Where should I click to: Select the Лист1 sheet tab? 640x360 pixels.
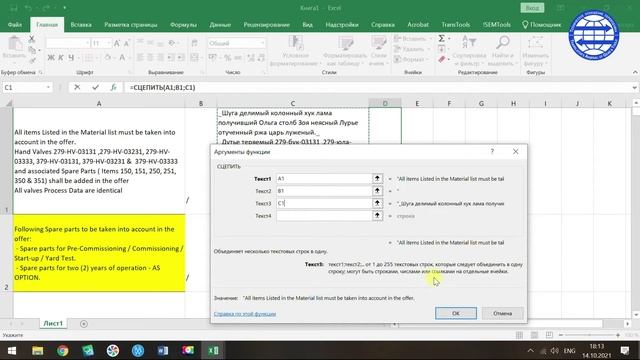(x=53, y=323)
